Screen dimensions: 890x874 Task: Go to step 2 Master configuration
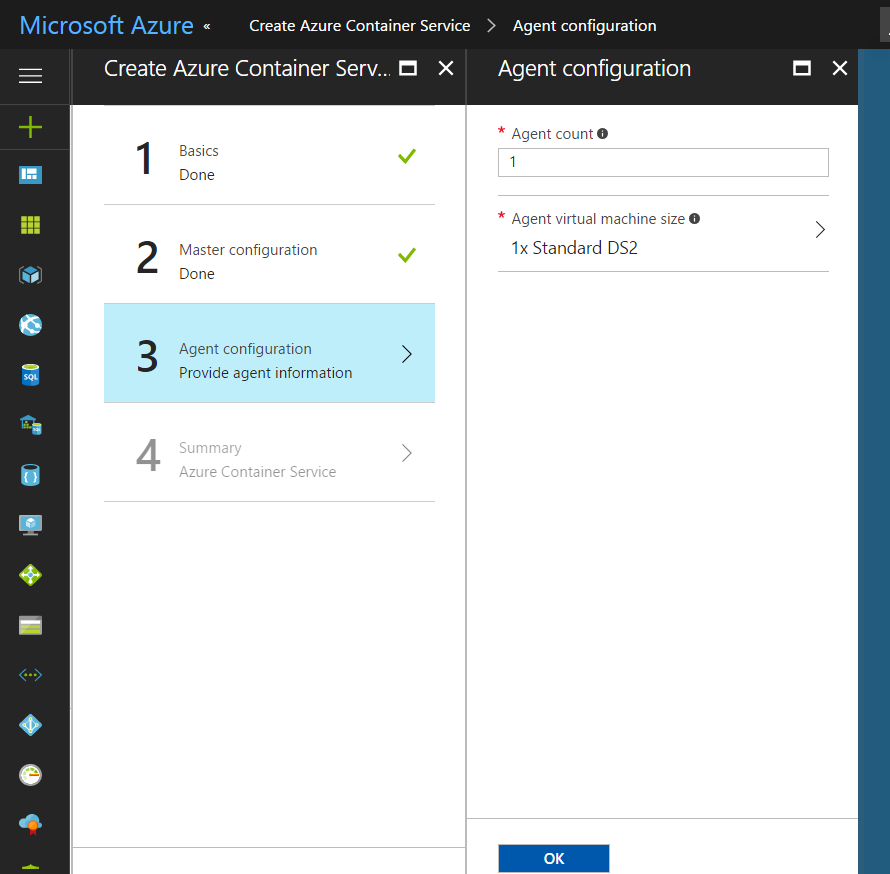pos(269,254)
